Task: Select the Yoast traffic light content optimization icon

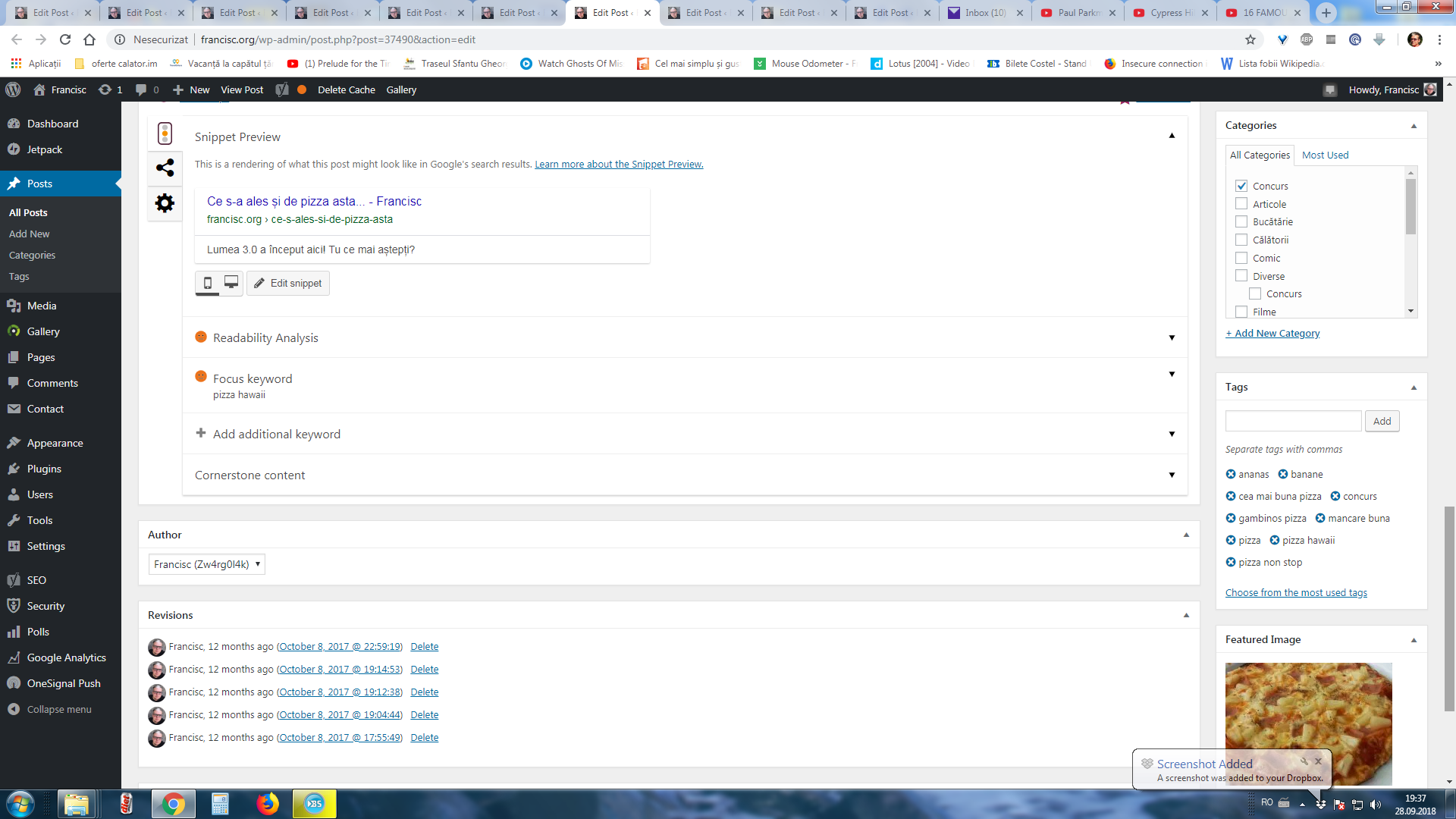Action: coord(165,133)
